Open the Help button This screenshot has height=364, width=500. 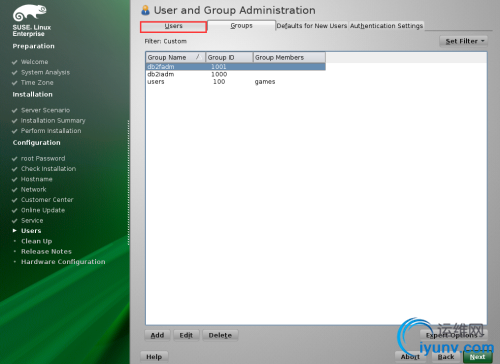(x=154, y=357)
